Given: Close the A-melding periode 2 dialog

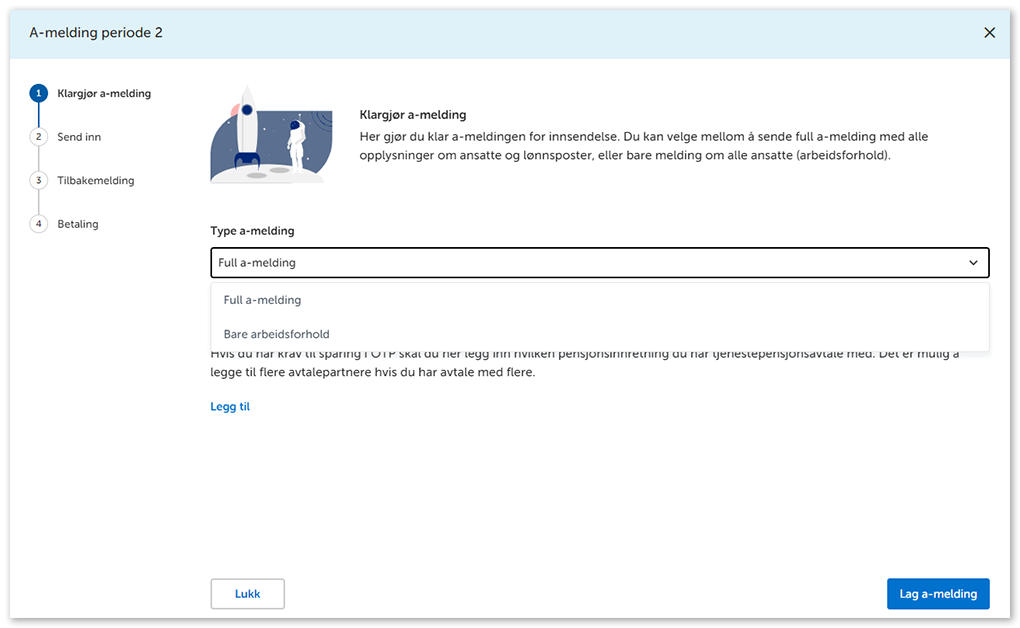Looking at the screenshot, I should (989, 33).
